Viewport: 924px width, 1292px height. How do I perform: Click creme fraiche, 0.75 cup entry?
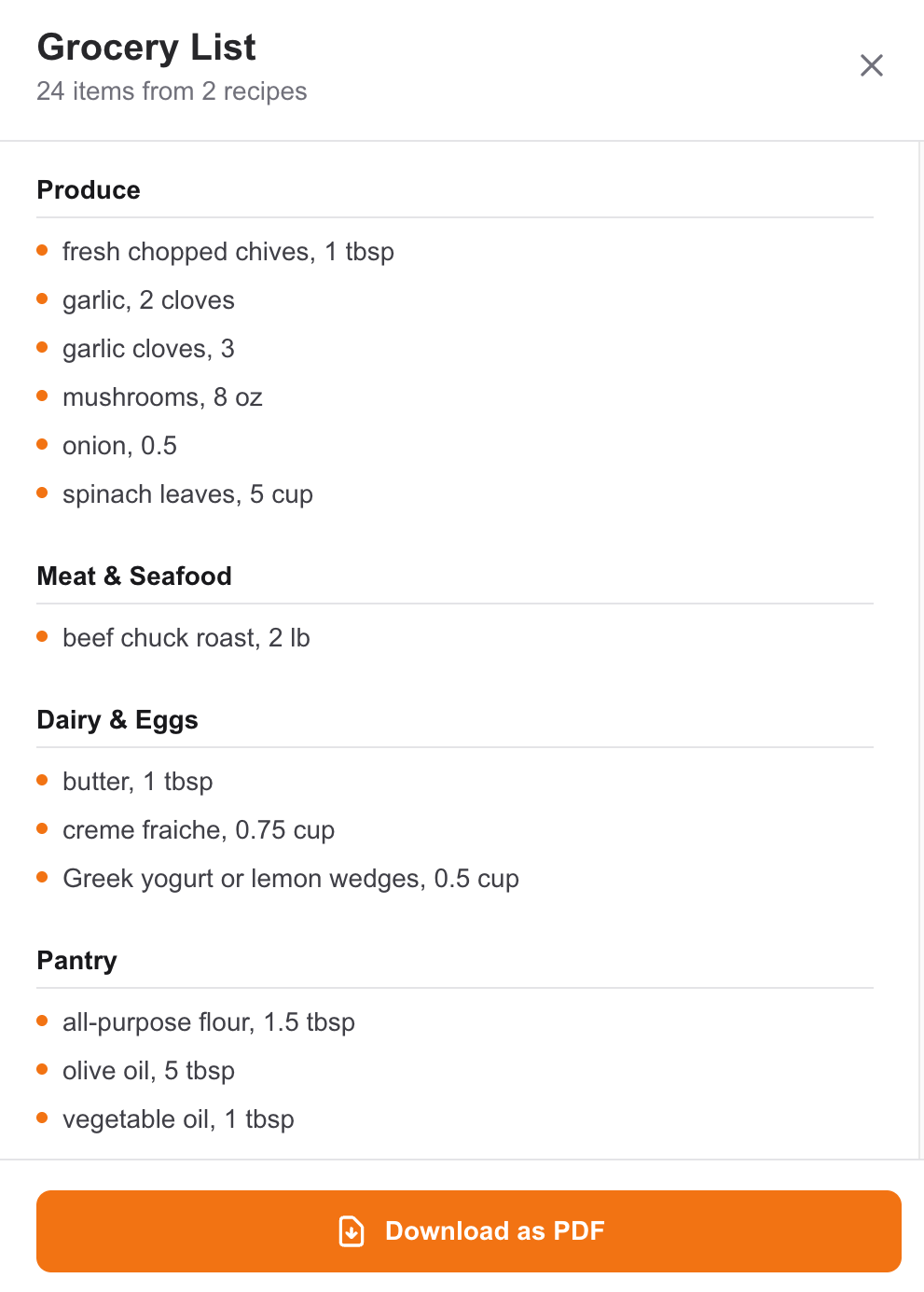click(x=198, y=830)
